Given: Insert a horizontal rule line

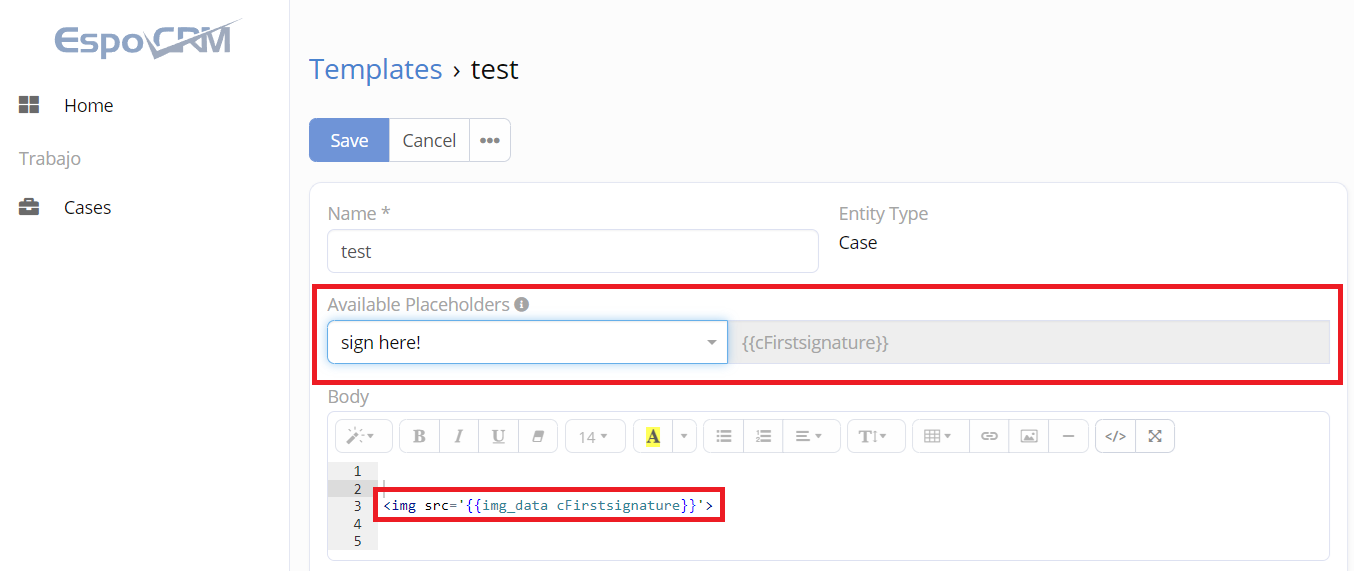Looking at the screenshot, I should click(x=1068, y=436).
